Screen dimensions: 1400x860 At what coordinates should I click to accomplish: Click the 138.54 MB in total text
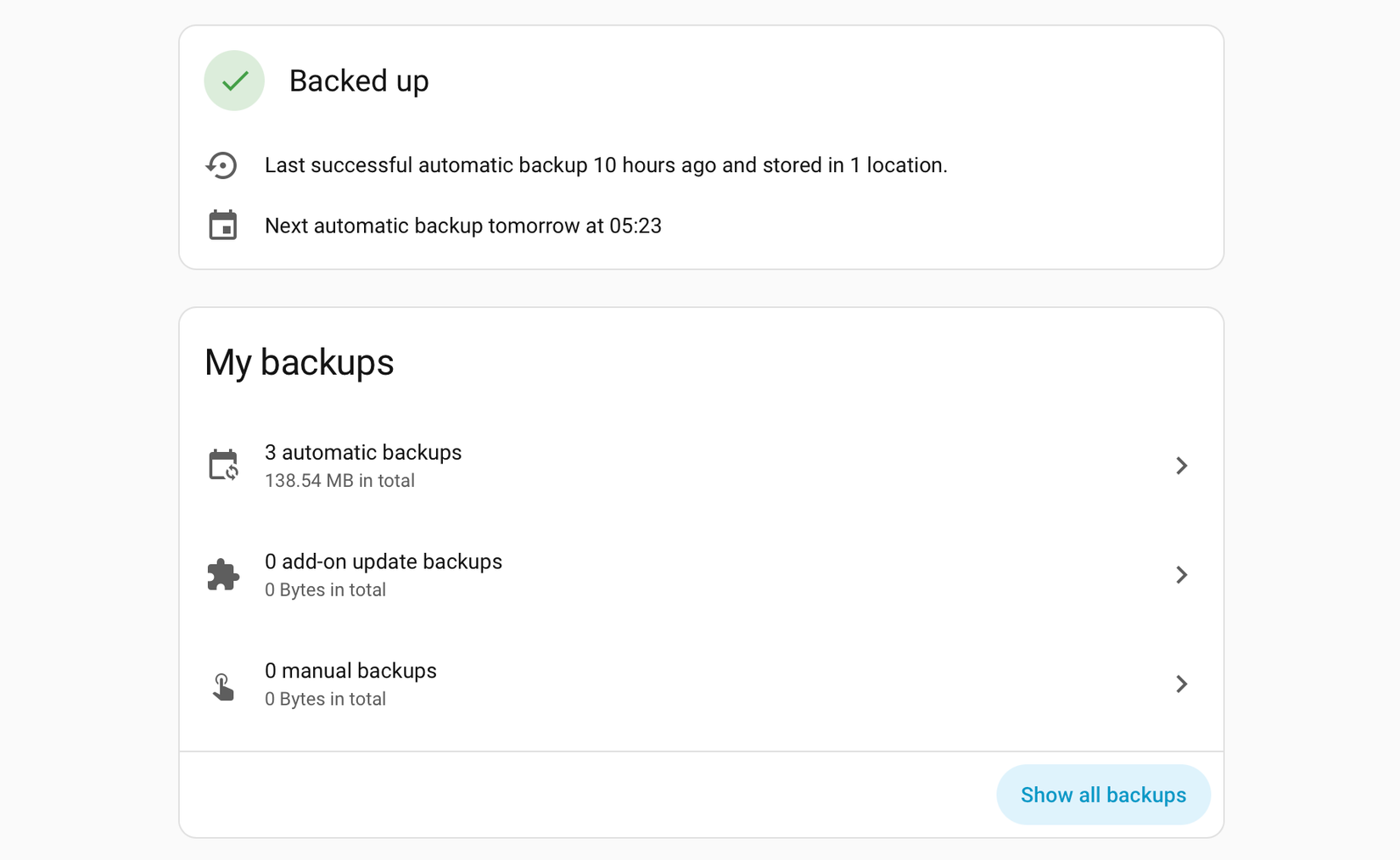tap(339, 480)
